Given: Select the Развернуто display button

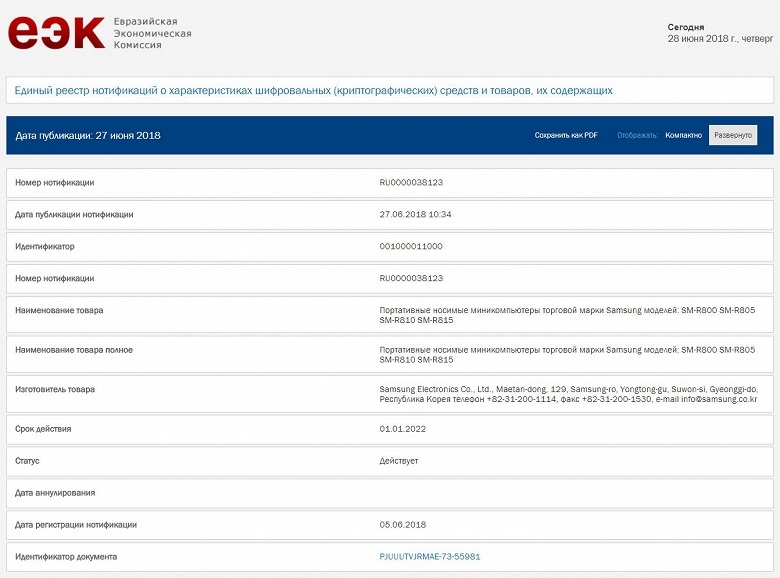Looking at the screenshot, I should pos(733,135).
